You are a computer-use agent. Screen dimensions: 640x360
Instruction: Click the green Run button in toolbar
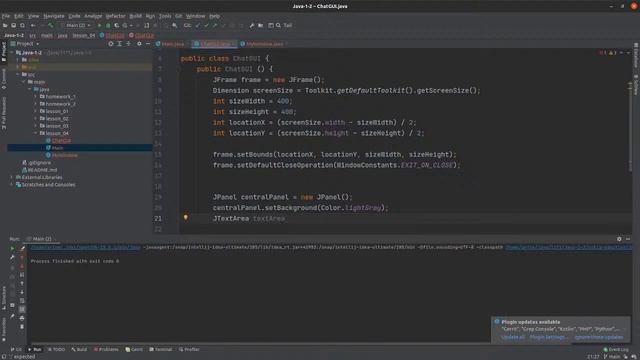tap(99, 25)
